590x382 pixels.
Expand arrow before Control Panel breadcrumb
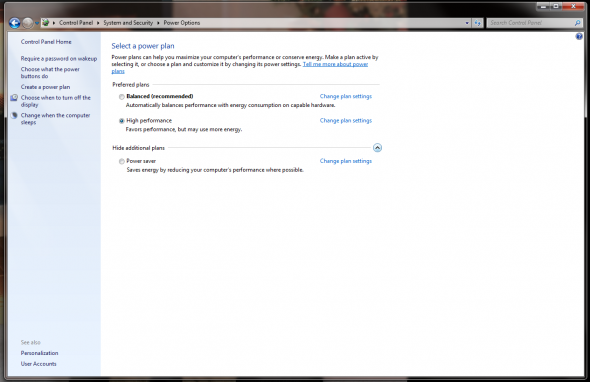point(54,23)
